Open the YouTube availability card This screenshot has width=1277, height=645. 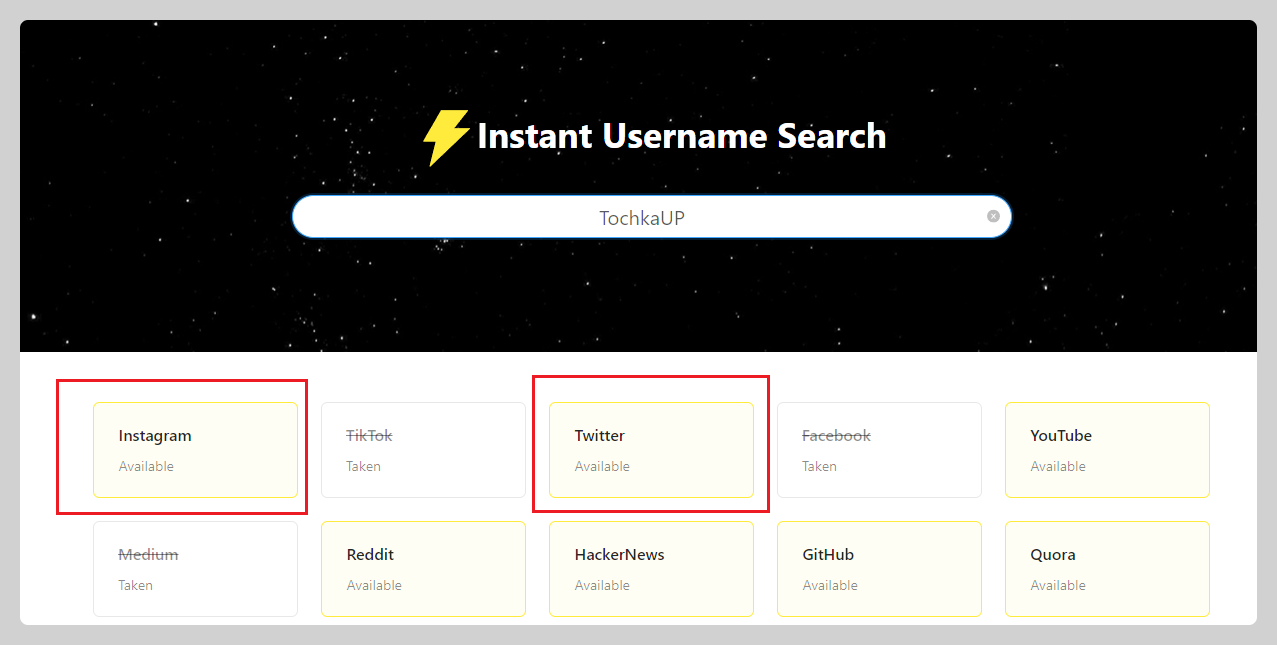[1107, 449]
